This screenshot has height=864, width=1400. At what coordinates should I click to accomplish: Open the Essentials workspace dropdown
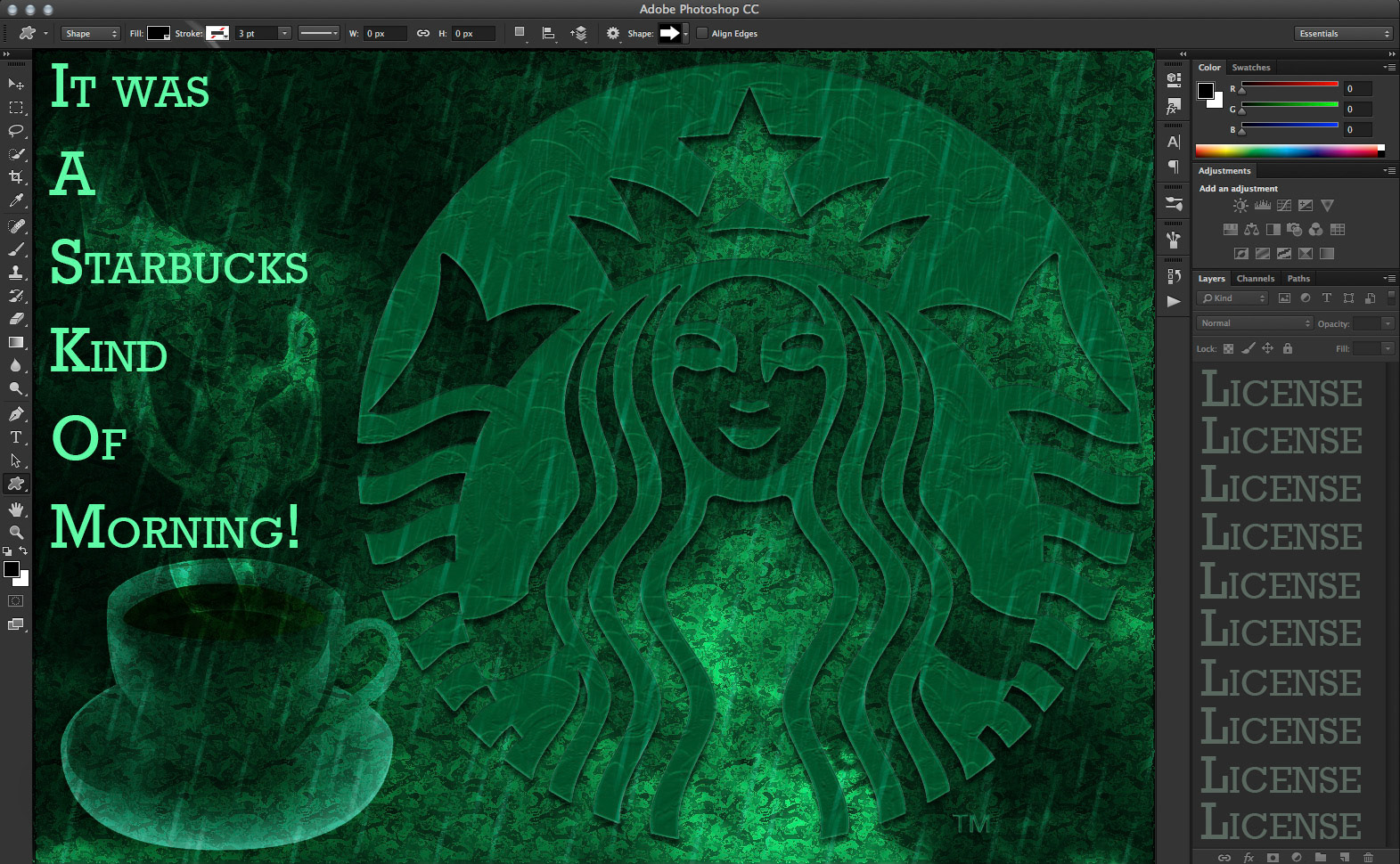tap(1343, 34)
